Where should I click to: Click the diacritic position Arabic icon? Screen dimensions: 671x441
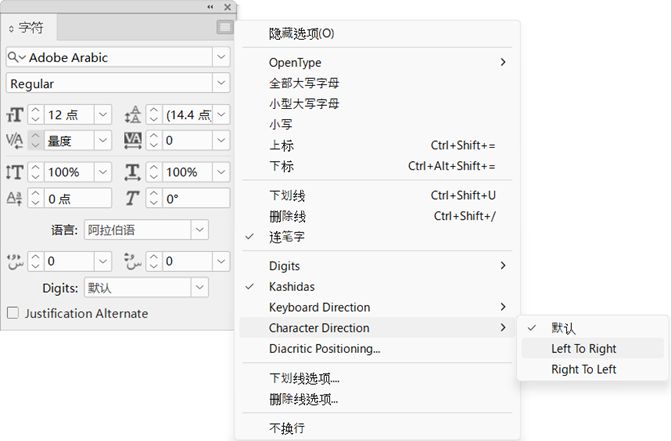pyautogui.click(x=133, y=261)
